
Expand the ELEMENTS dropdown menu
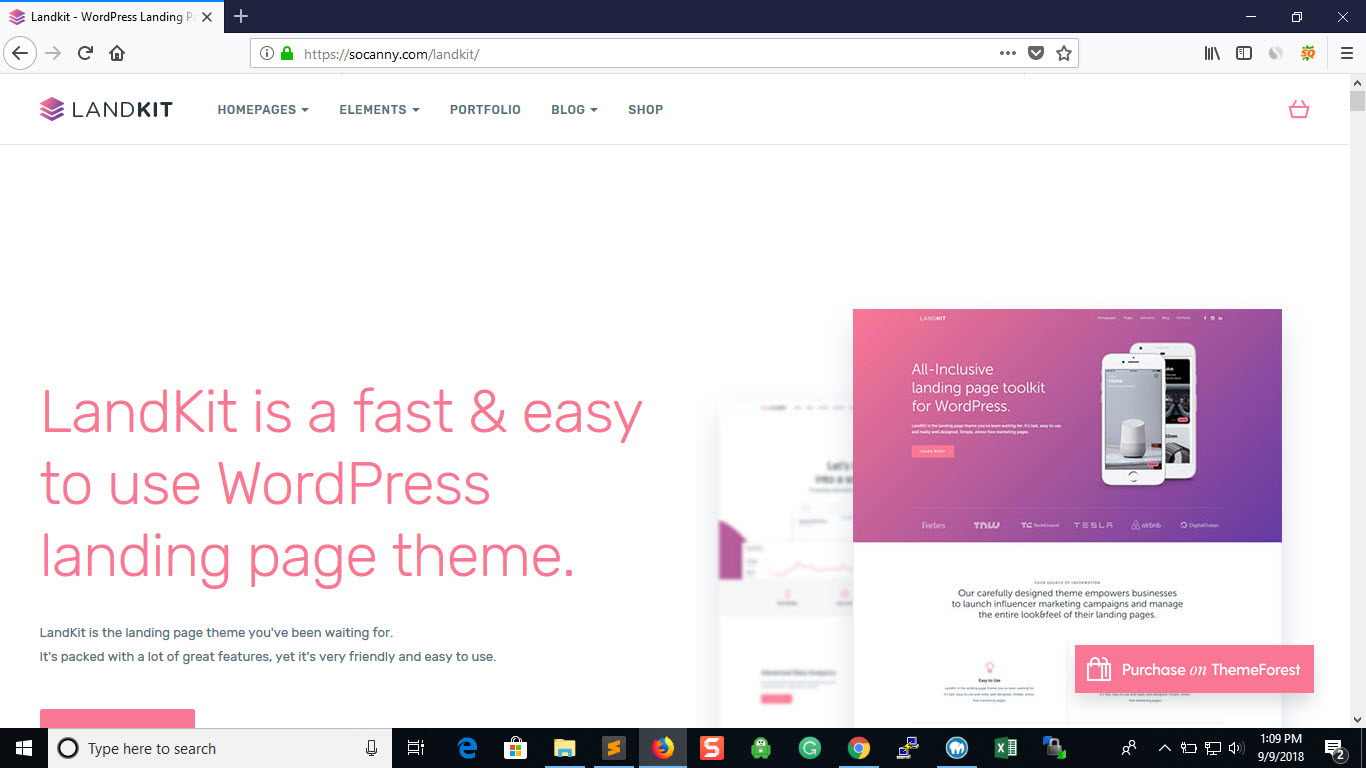(379, 110)
